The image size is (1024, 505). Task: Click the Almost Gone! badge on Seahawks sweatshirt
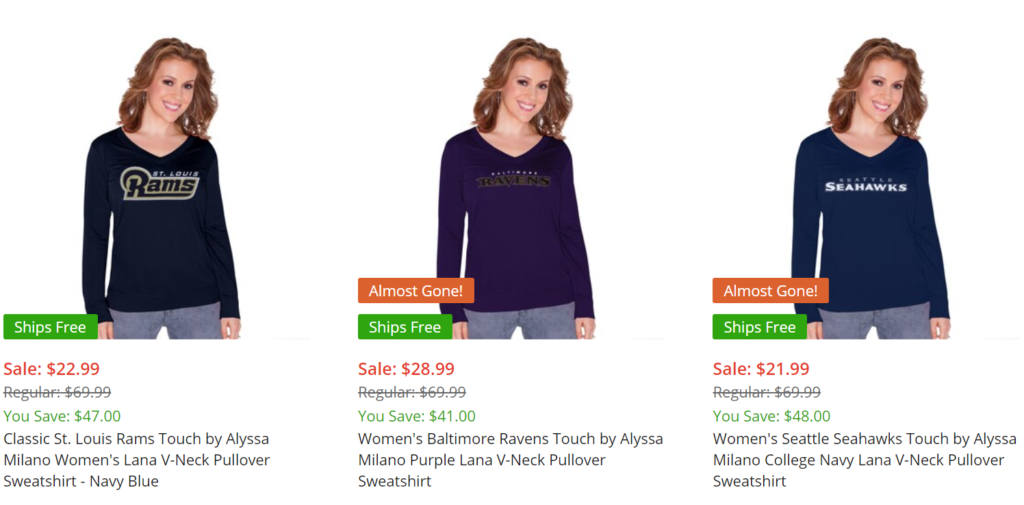coord(770,291)
